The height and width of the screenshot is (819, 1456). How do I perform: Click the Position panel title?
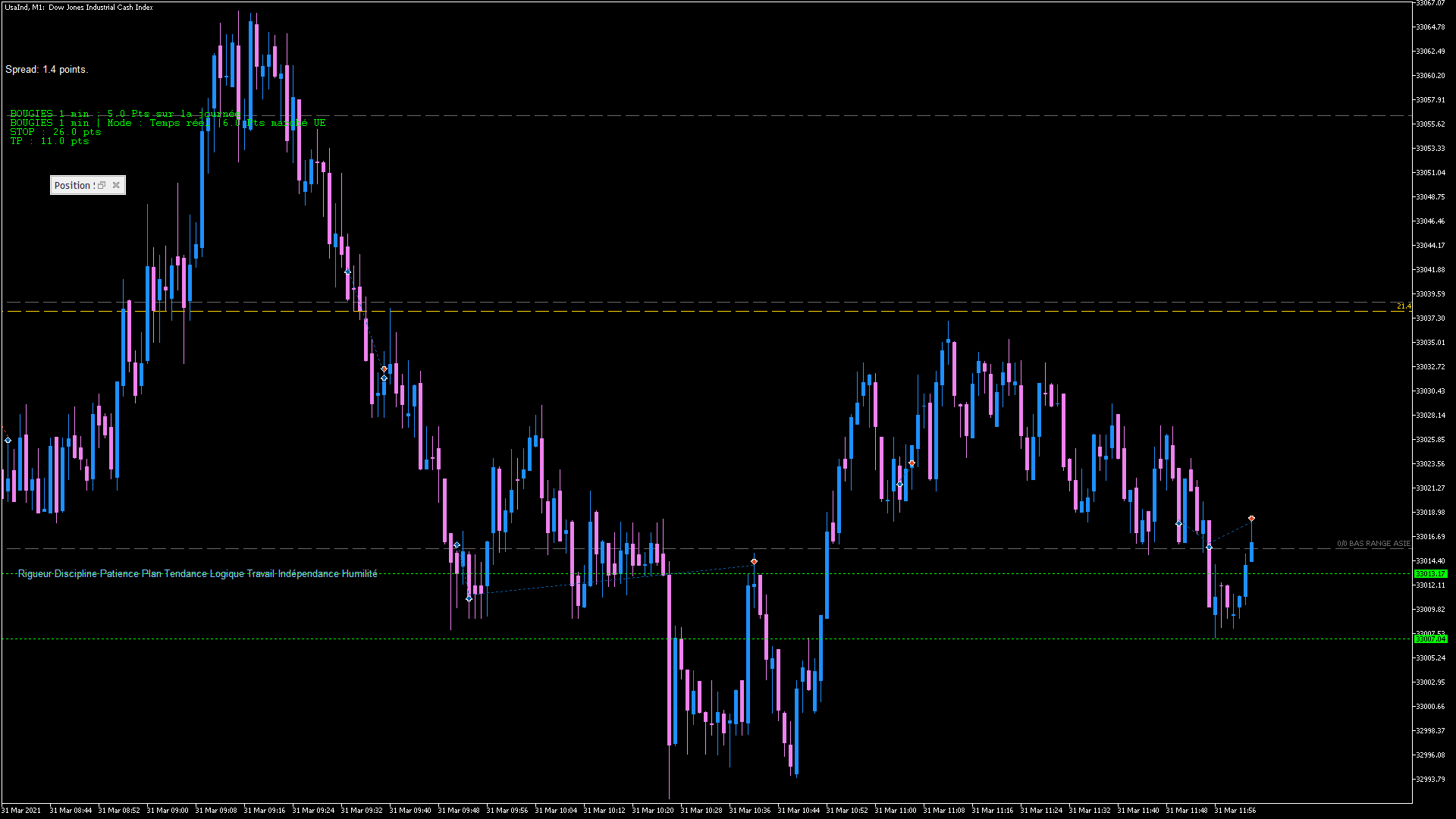73,185
